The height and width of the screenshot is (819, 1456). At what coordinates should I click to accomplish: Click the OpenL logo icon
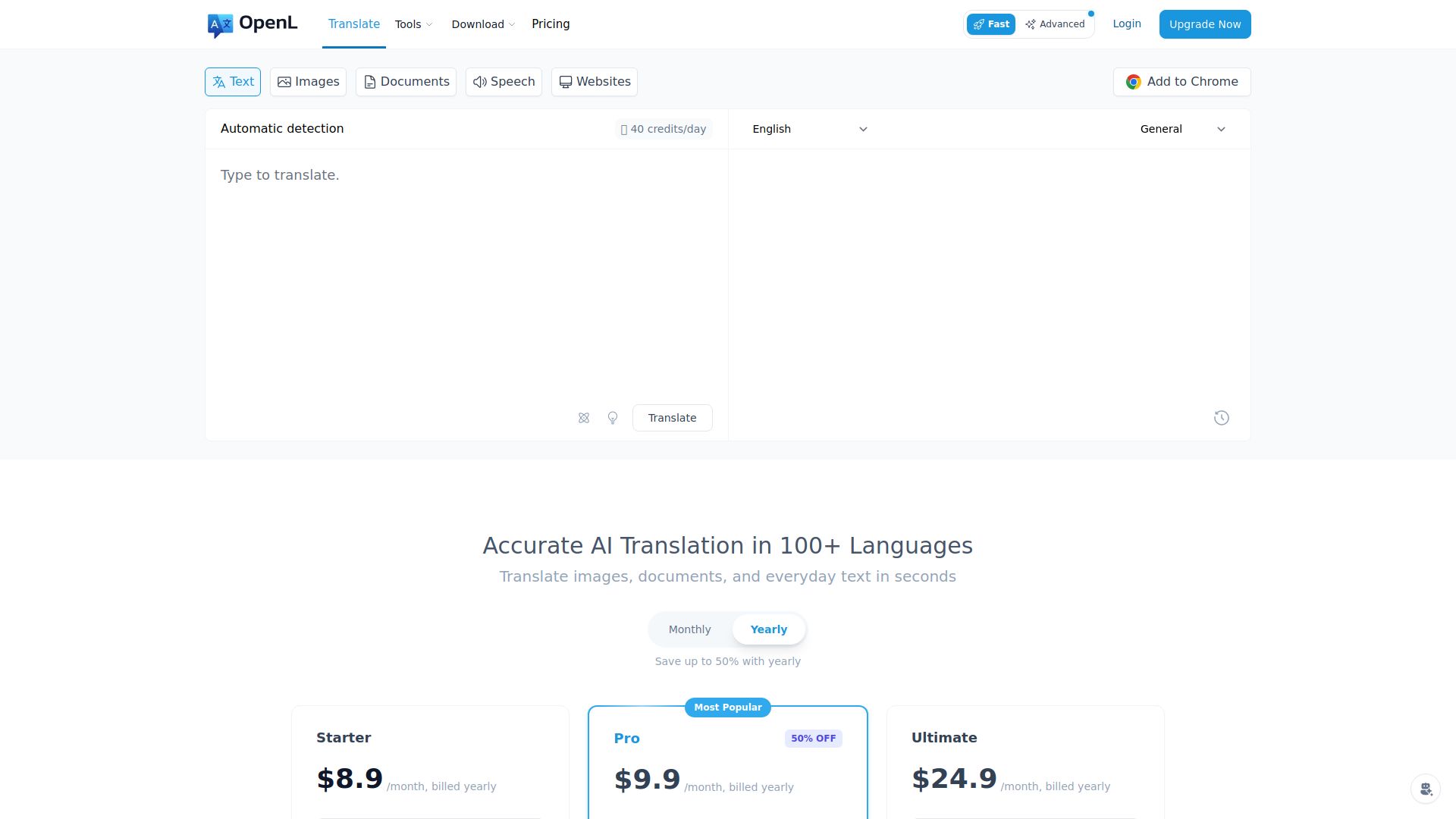click(220, 25)
